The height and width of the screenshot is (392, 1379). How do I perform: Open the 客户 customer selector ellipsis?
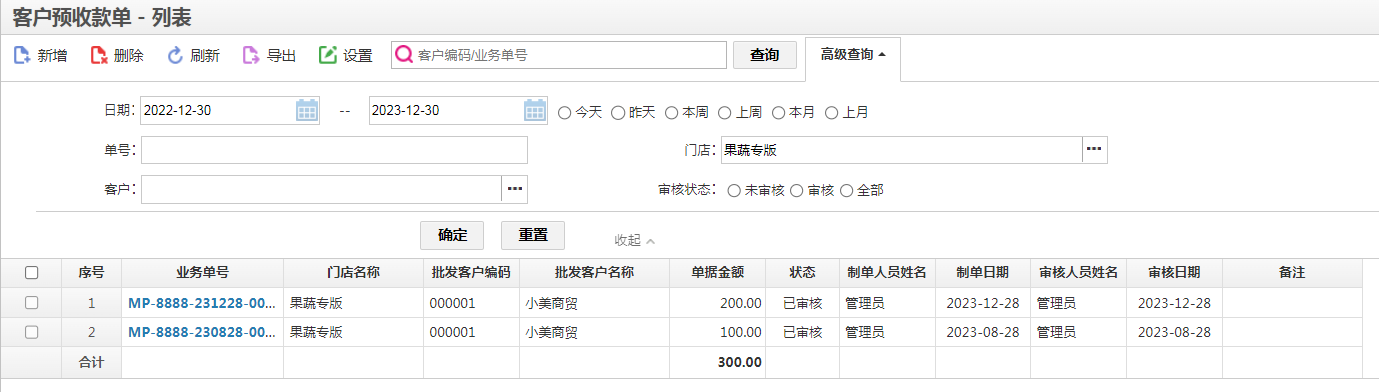click(514, 189)
